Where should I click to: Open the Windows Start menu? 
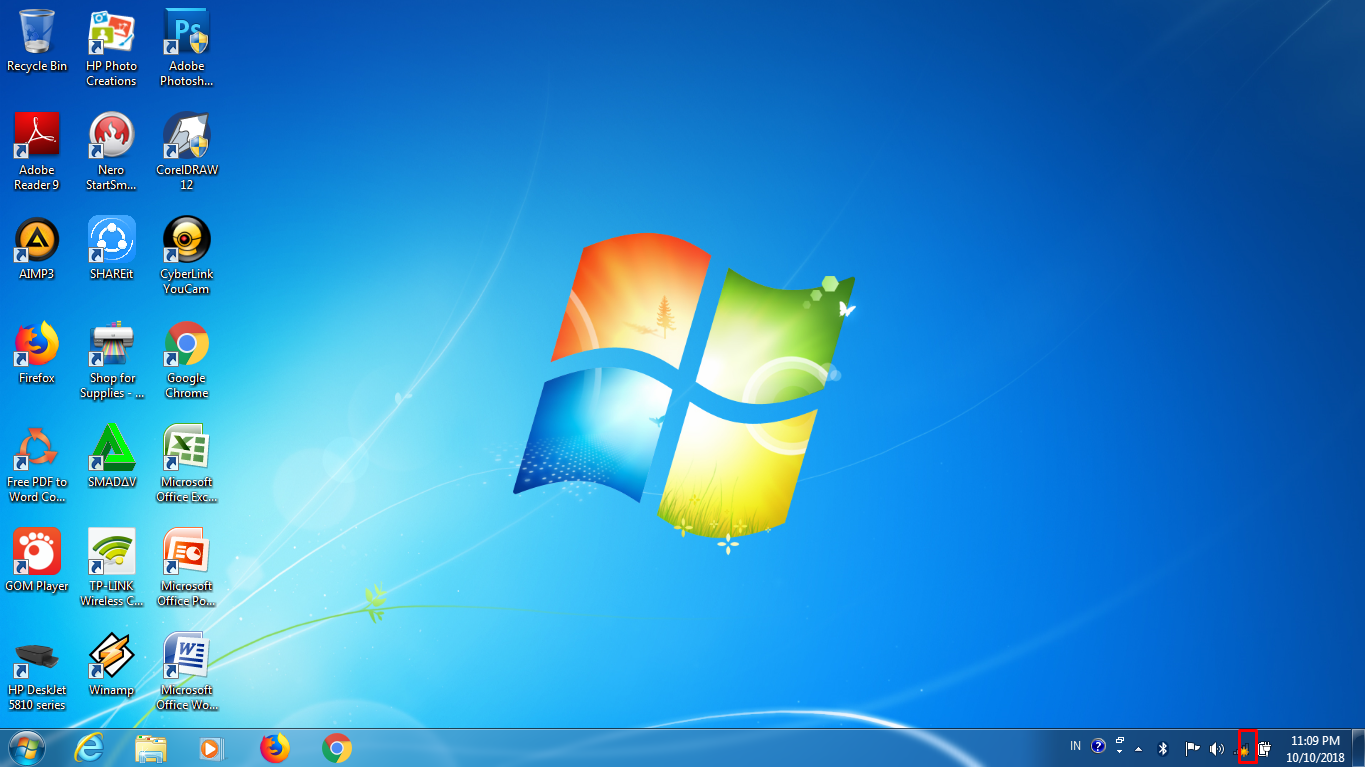27,748
